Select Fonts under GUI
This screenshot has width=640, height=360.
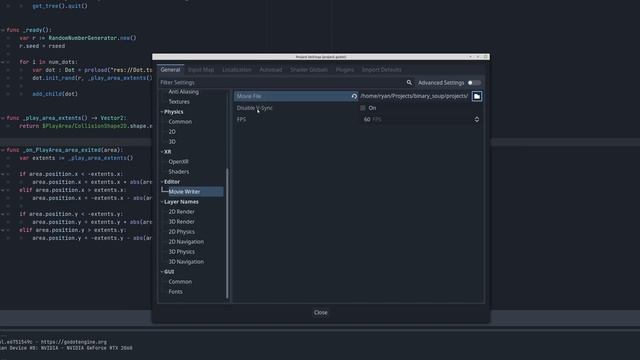(x=176, y=292)
